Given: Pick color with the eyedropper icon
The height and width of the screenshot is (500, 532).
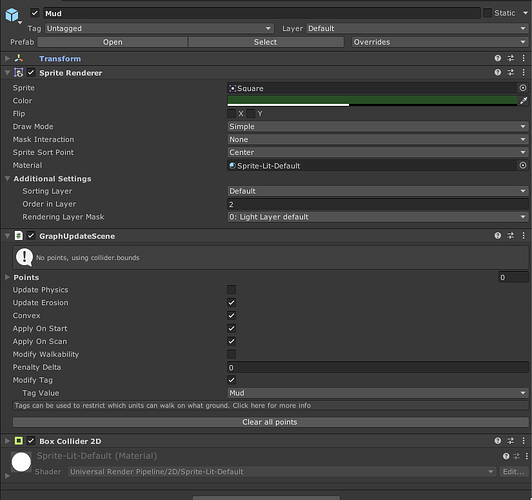Looking at the screenshot, I should (x=524, y=101).
